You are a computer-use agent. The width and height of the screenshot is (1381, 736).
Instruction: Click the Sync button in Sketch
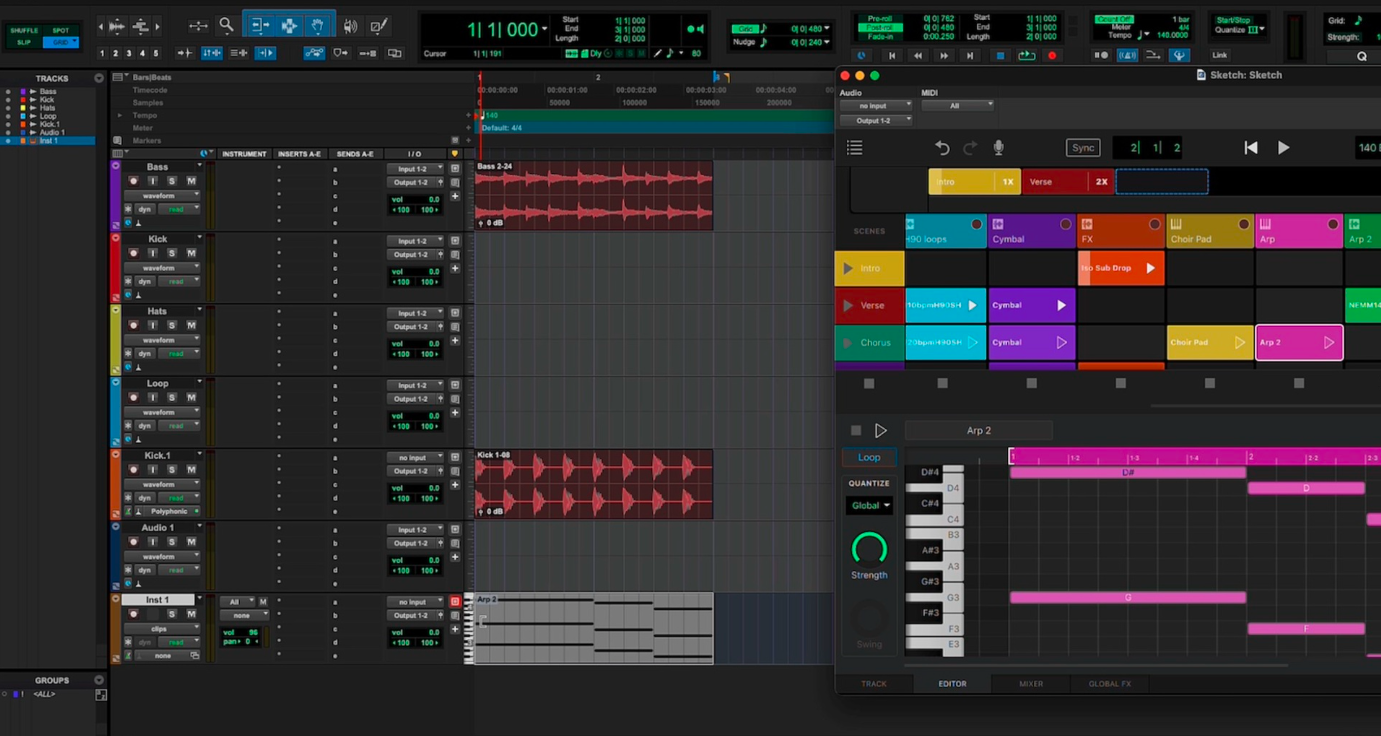pos(1083,148)
